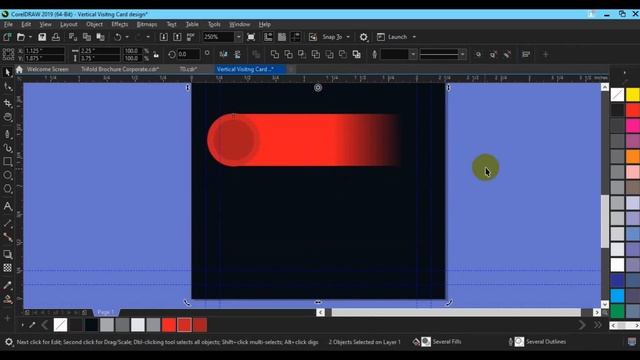Toggle show grid icon

[282, 37]
